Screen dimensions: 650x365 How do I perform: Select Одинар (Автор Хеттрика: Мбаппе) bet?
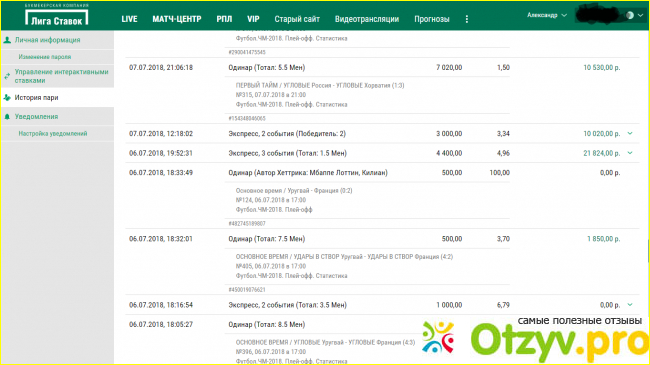(x=308, y=173)
